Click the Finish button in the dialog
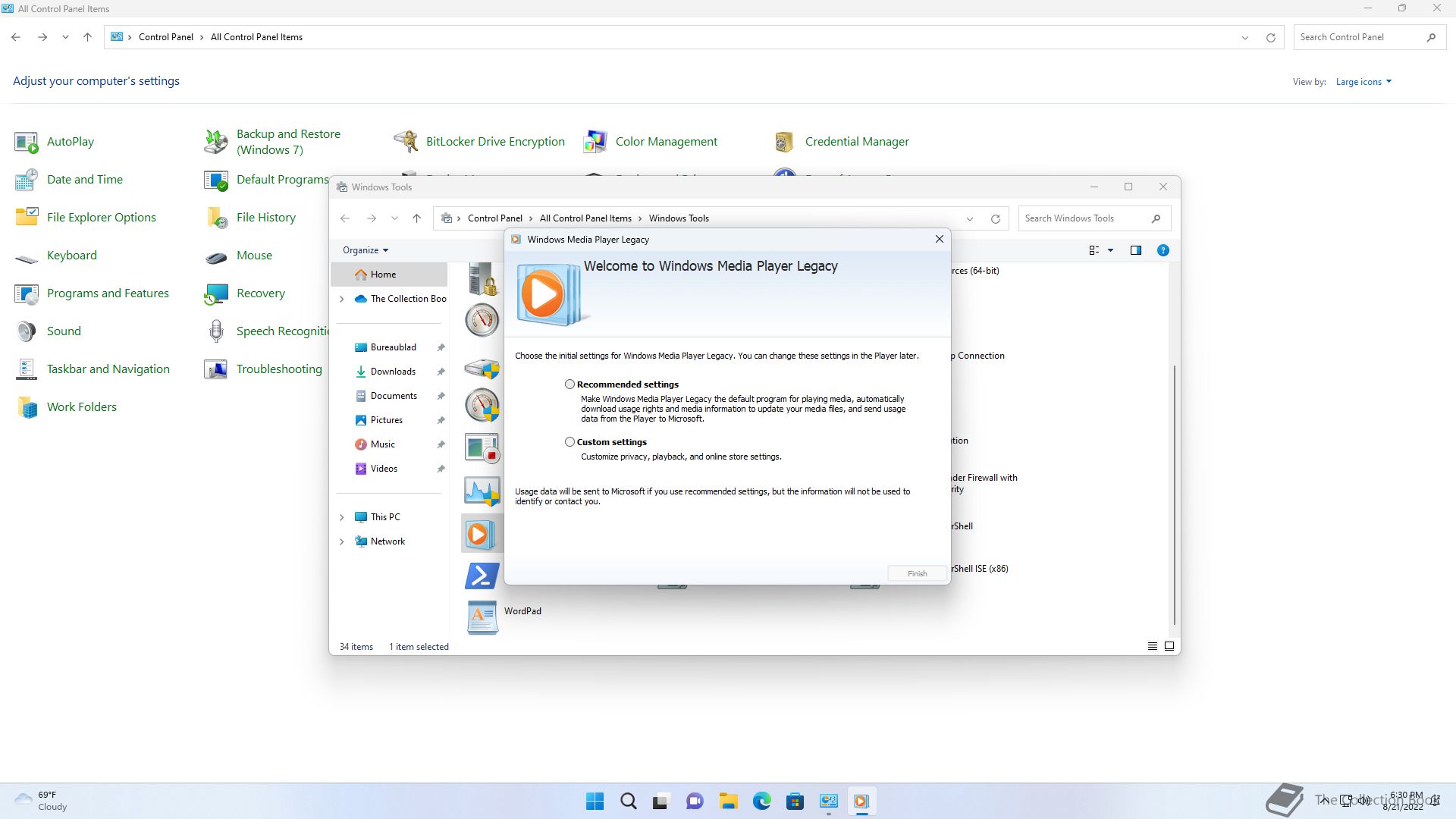 (x=917, y=574)
